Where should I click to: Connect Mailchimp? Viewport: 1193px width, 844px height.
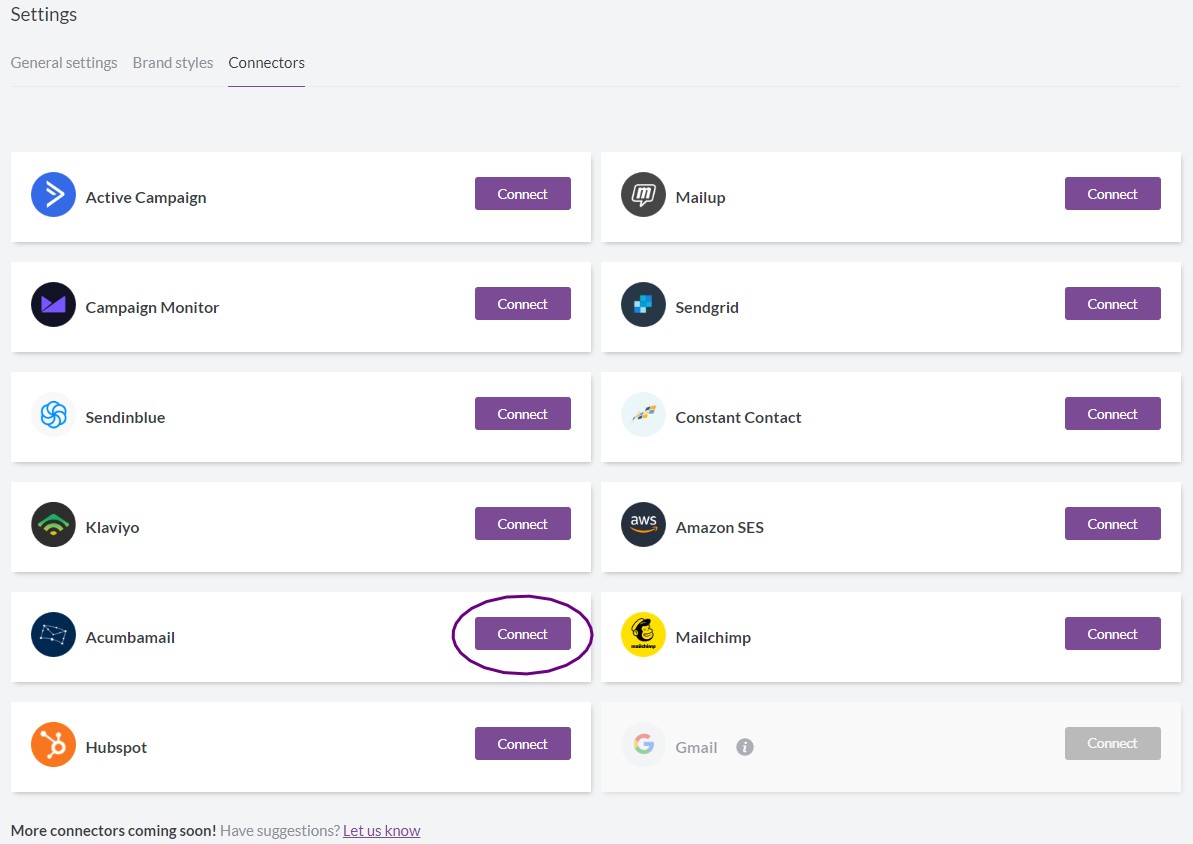click(1112, 634)
